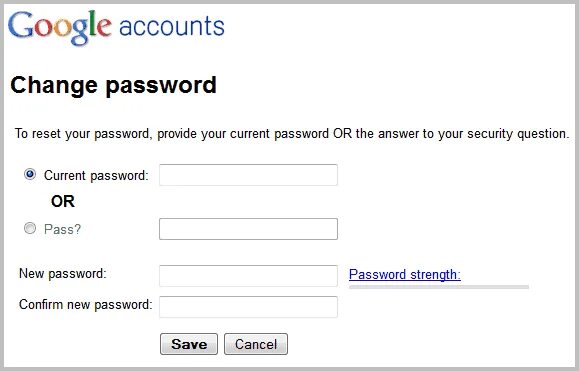
Task: Focus the Current password input field
Action: click(248, 175)
